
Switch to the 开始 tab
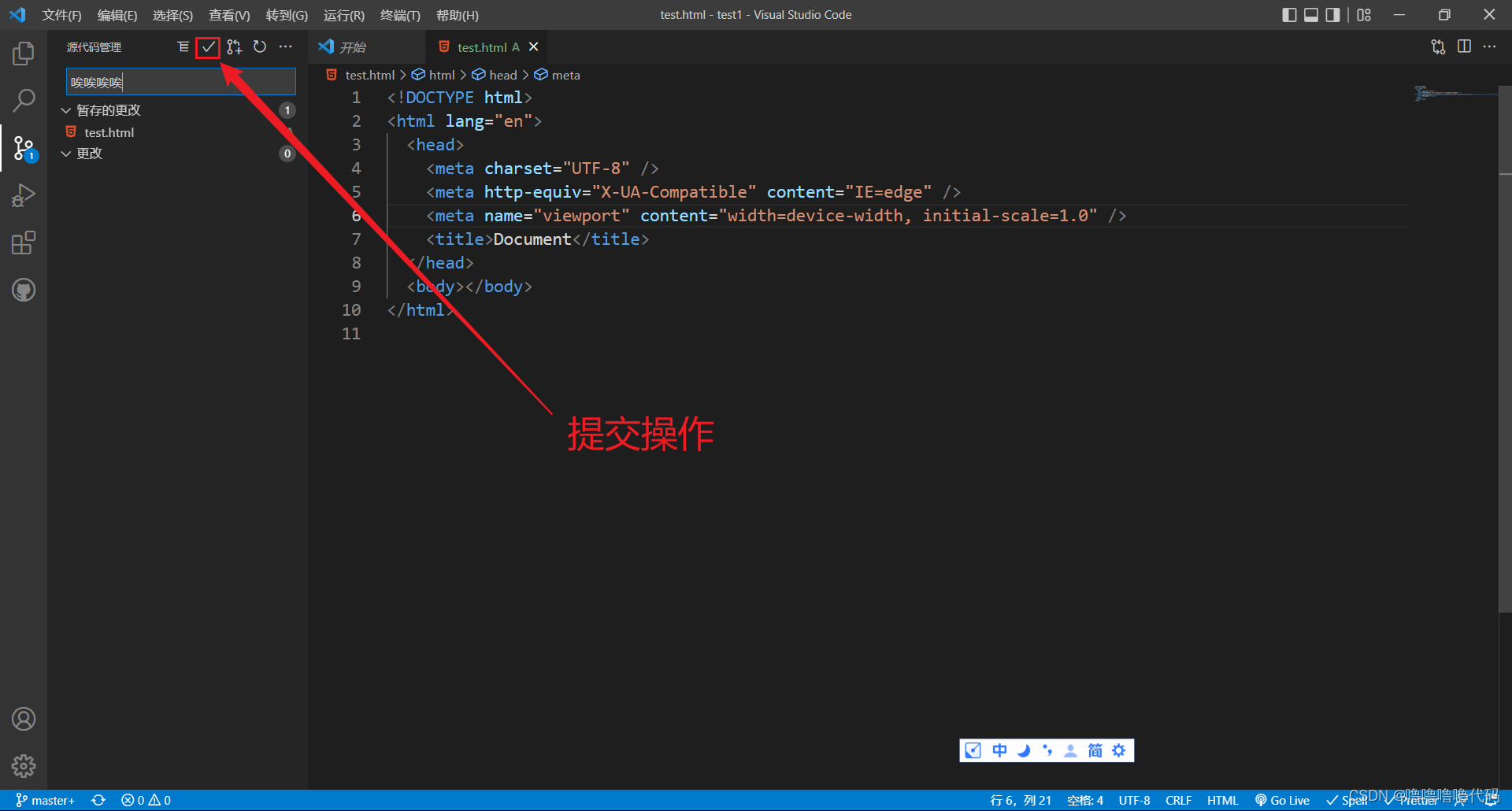coord(367,47)
